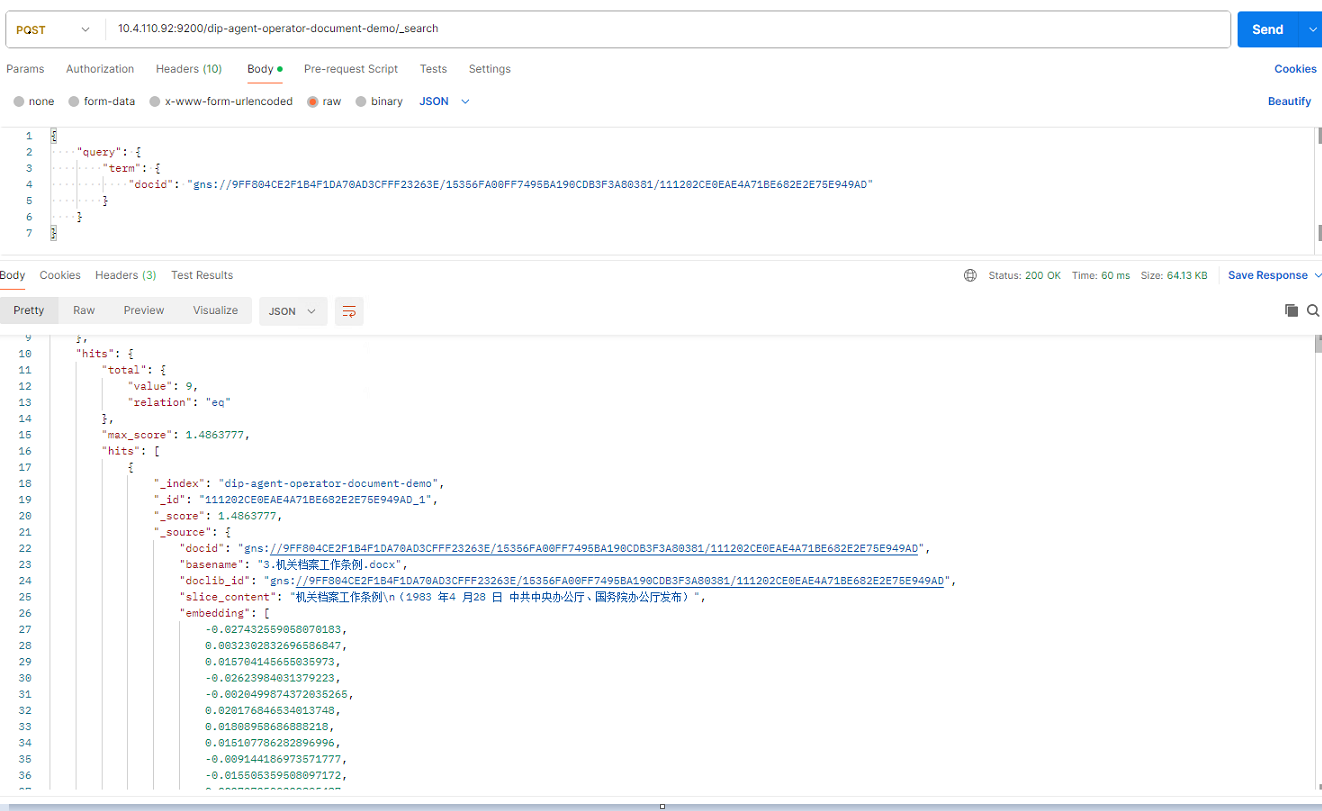Click the Beautify link
The height and width of the screenshot is (811, 1322).
1289,101
